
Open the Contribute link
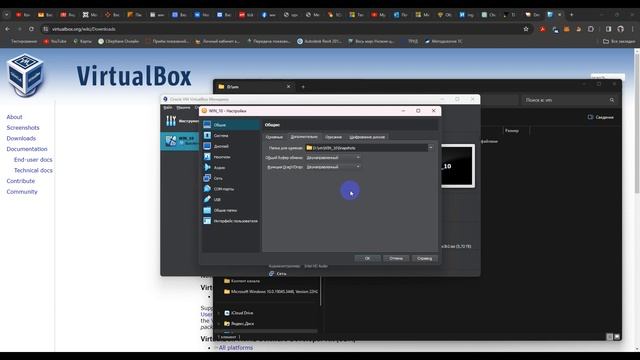tap(21, 181)
